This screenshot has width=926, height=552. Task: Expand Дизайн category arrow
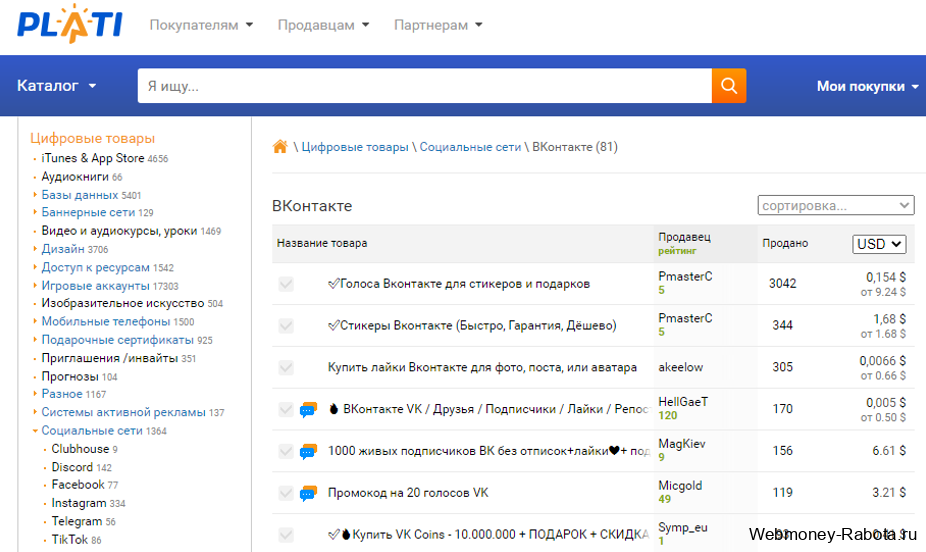[35, 249]
